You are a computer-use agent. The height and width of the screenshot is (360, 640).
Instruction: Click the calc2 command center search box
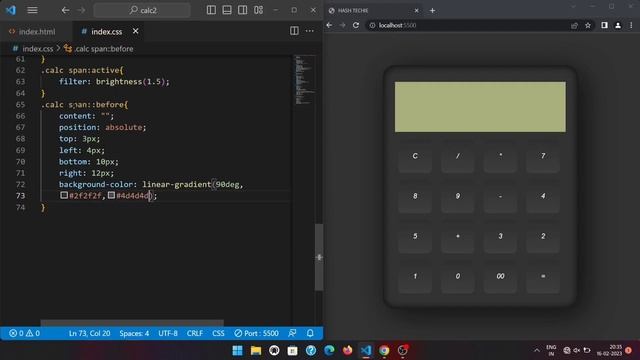click(x=142, y=10)
